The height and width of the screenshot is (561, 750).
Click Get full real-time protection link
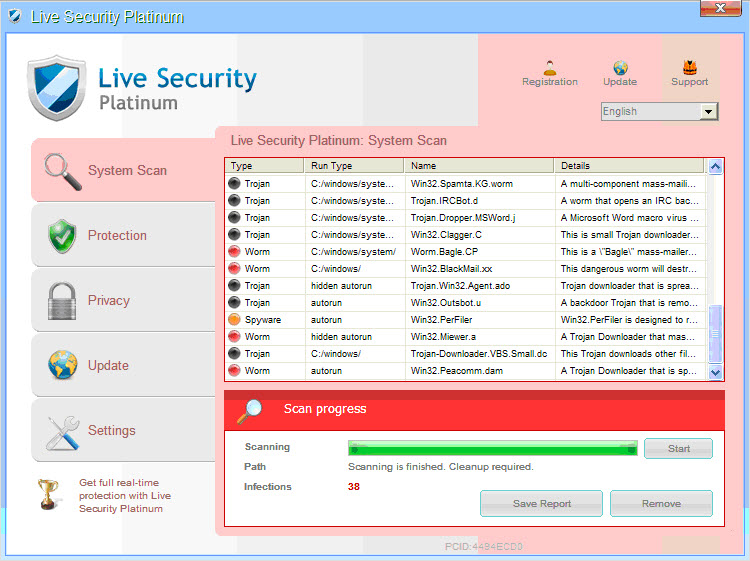point(125,495)
